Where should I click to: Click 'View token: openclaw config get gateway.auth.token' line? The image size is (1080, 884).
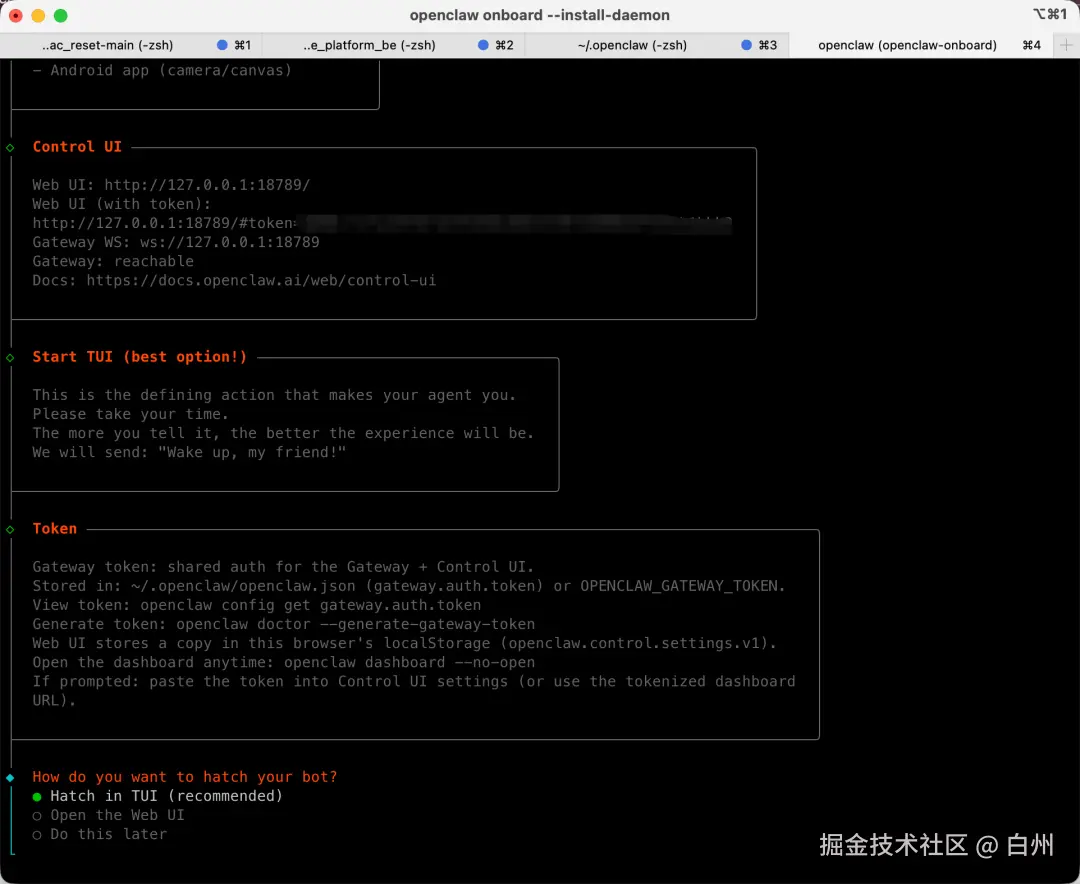(x=257, y=605)
